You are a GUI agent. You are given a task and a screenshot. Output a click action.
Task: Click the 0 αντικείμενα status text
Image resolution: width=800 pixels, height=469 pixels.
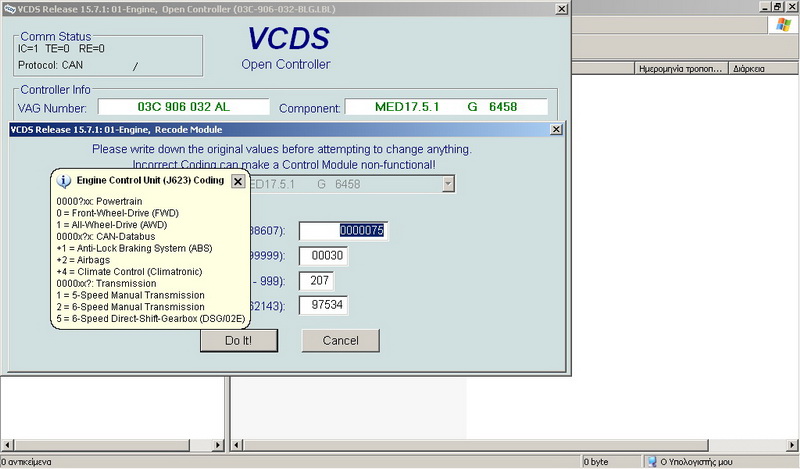[26, 462]
